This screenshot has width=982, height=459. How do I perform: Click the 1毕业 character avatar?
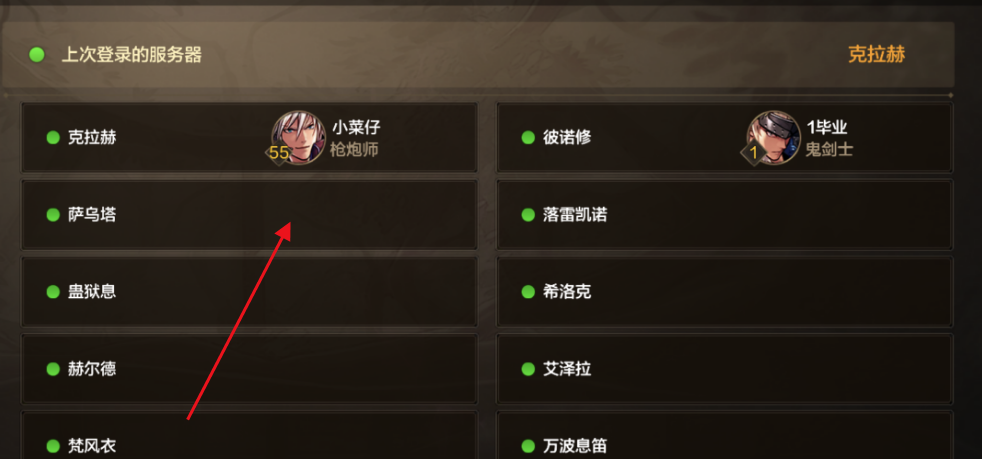pos(773,137)
